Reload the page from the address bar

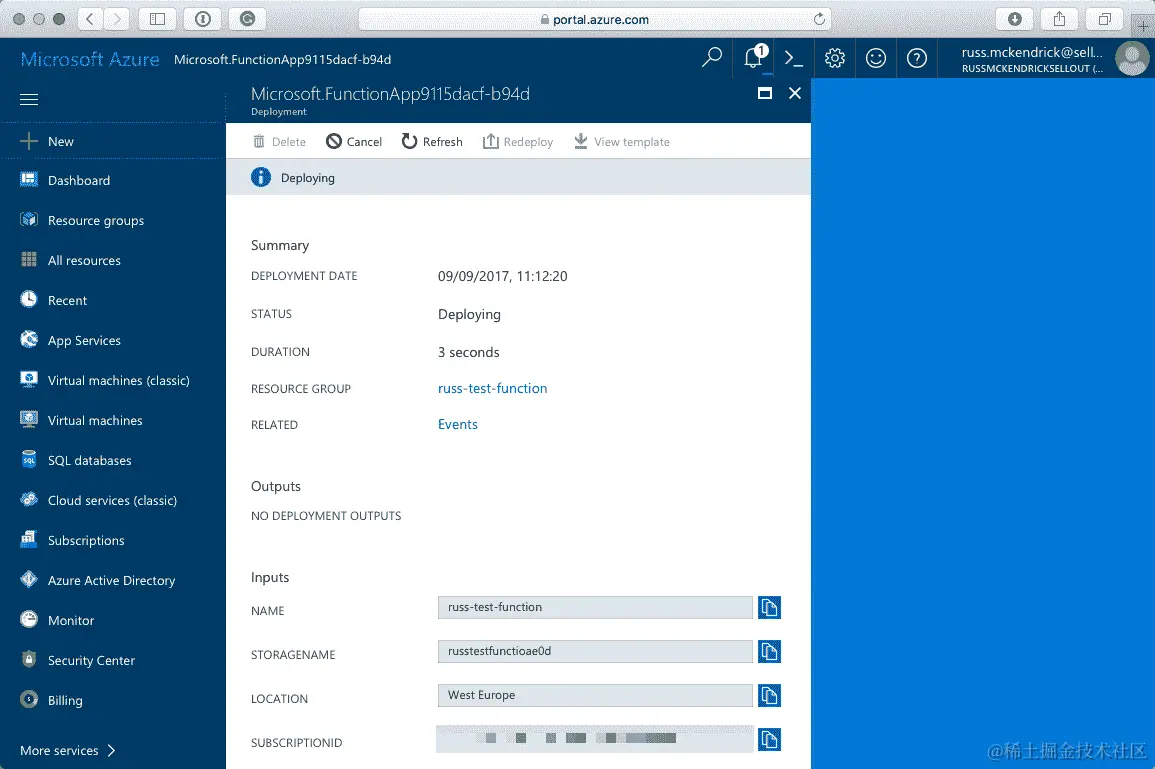(819, 19)
